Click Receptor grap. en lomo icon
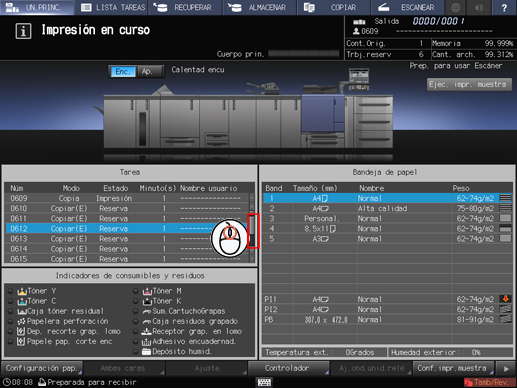This screenshot has height=388, width=517. [x=147, y=331]
